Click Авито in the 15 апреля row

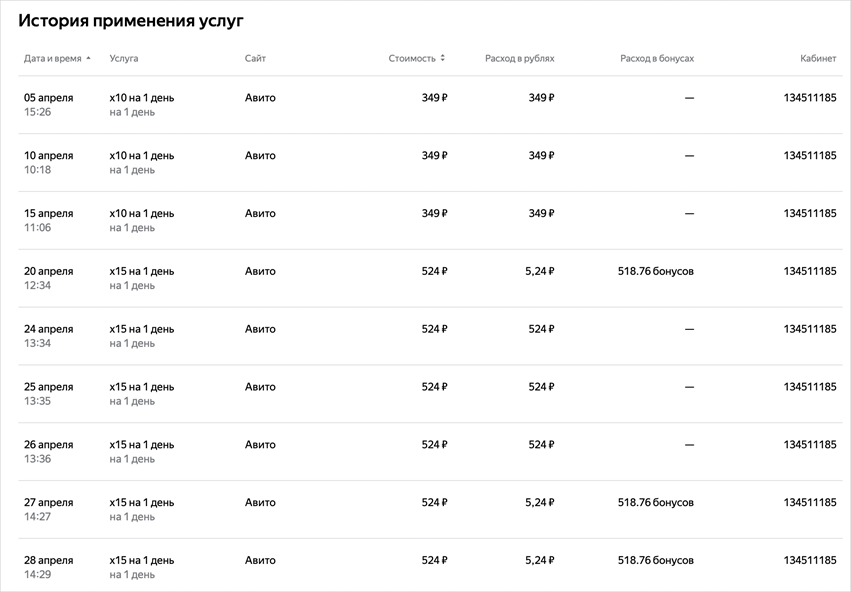point(260,213)
